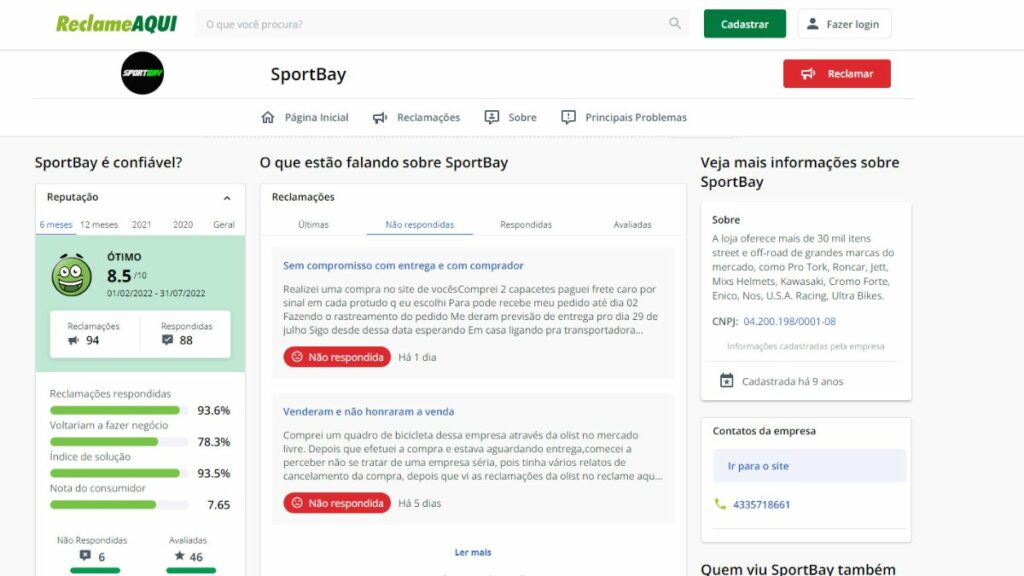Click the megaphone icon beside Reclamações

pos(380,117)
